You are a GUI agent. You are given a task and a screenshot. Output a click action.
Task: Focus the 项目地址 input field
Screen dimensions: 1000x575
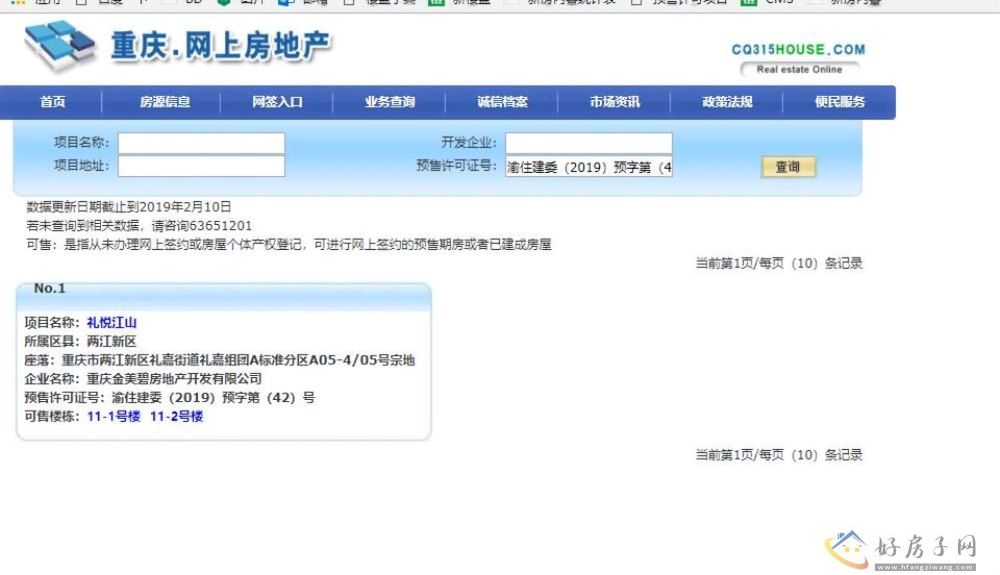pyautogui.click(x=202, y=166)
